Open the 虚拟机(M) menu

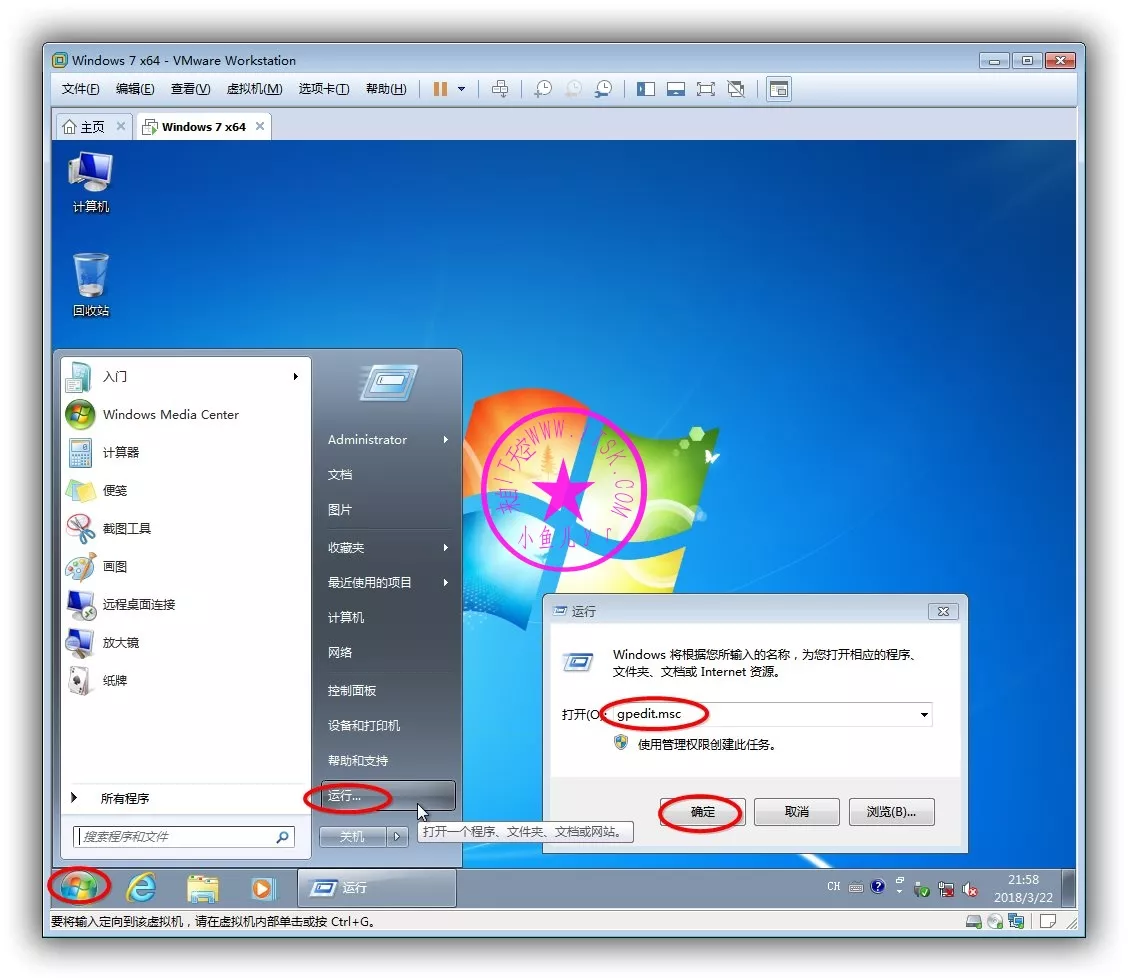tap(254, 89)
